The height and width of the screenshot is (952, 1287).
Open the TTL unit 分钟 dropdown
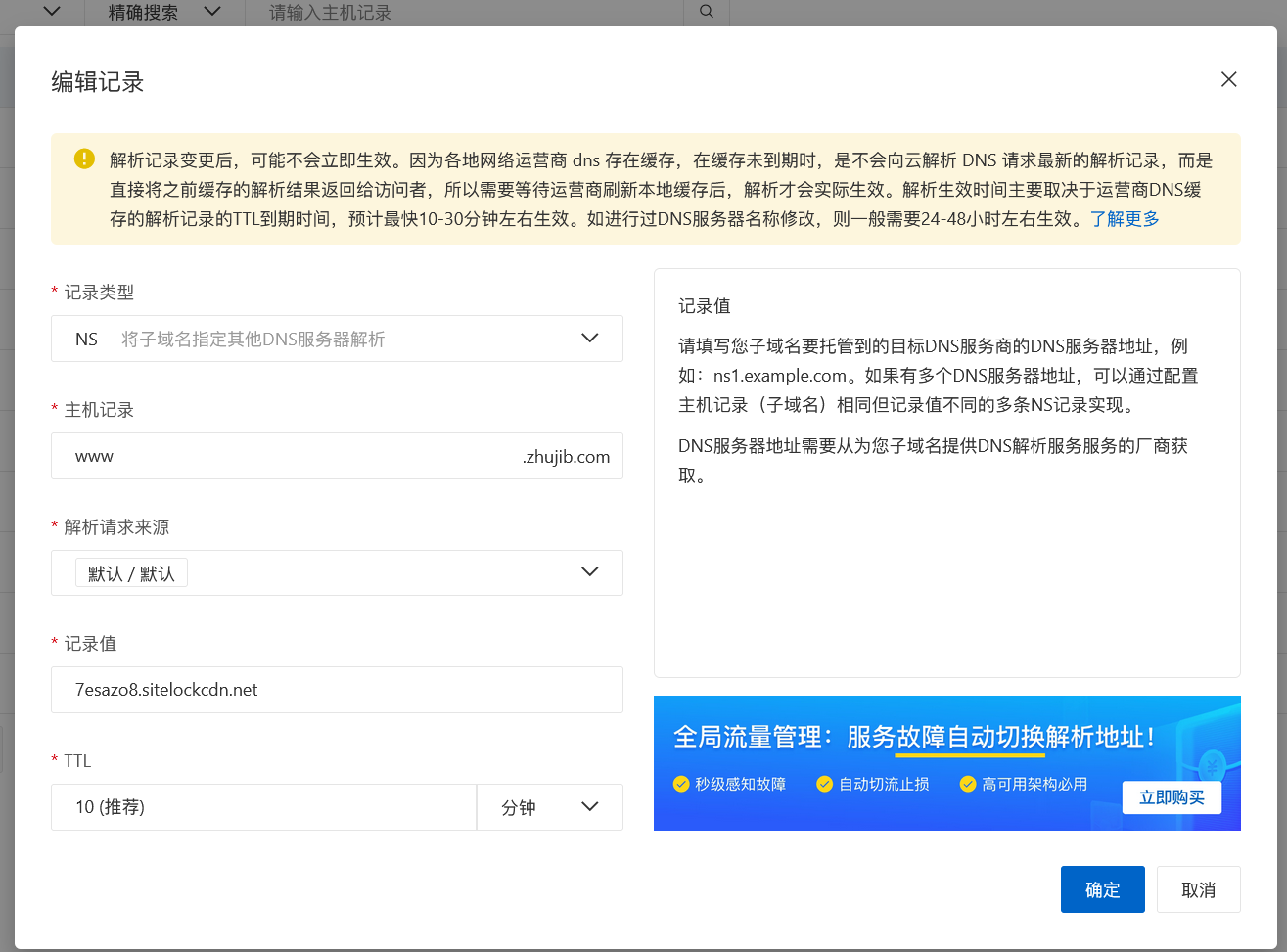pyautogui.click(x=549, y=807)
